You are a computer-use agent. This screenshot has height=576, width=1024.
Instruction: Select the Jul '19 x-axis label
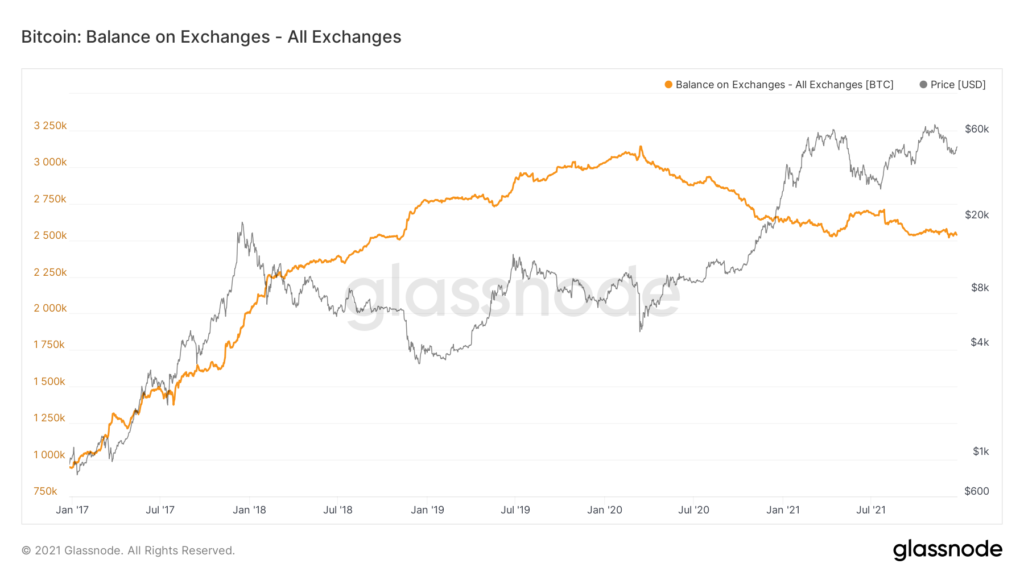click(x=516, y=510)
